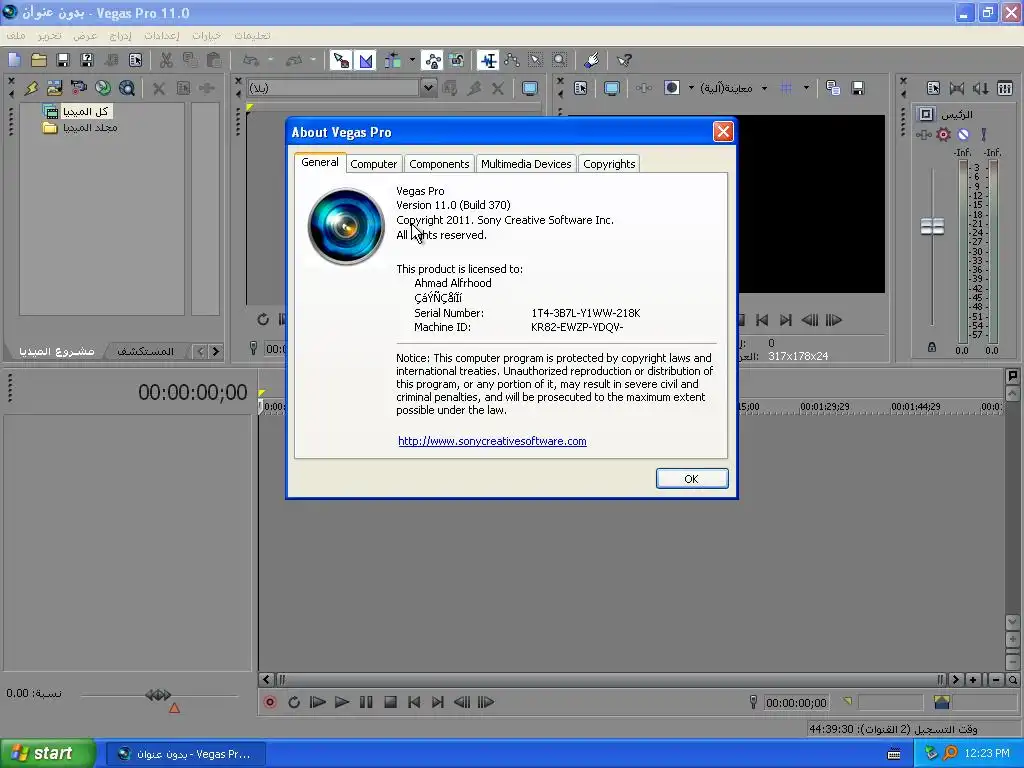Click Stop button in main transport bar
Image resolution: width=1024 pixels, height=768 pixels.
click(391, 702)
